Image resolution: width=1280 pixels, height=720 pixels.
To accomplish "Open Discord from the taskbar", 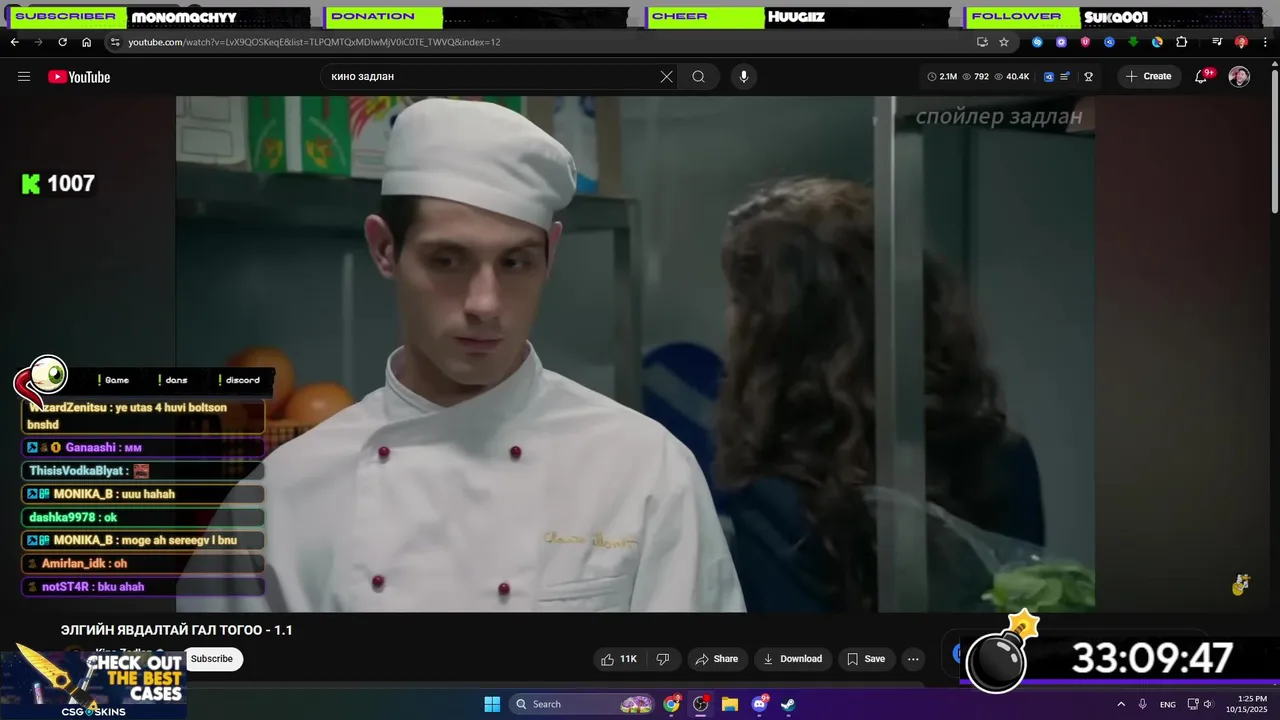I will point(759,704).
